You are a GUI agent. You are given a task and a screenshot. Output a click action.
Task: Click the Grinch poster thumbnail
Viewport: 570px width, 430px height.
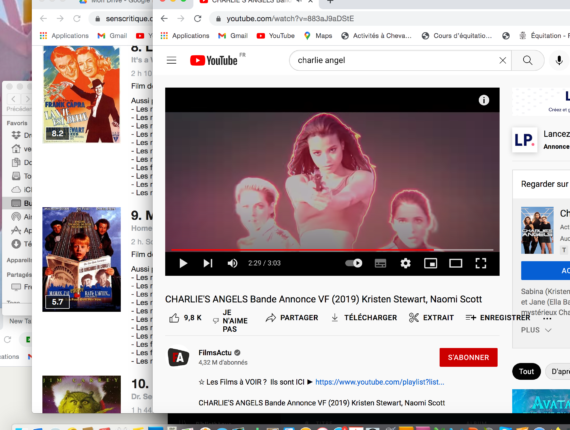tap(81, 394)
